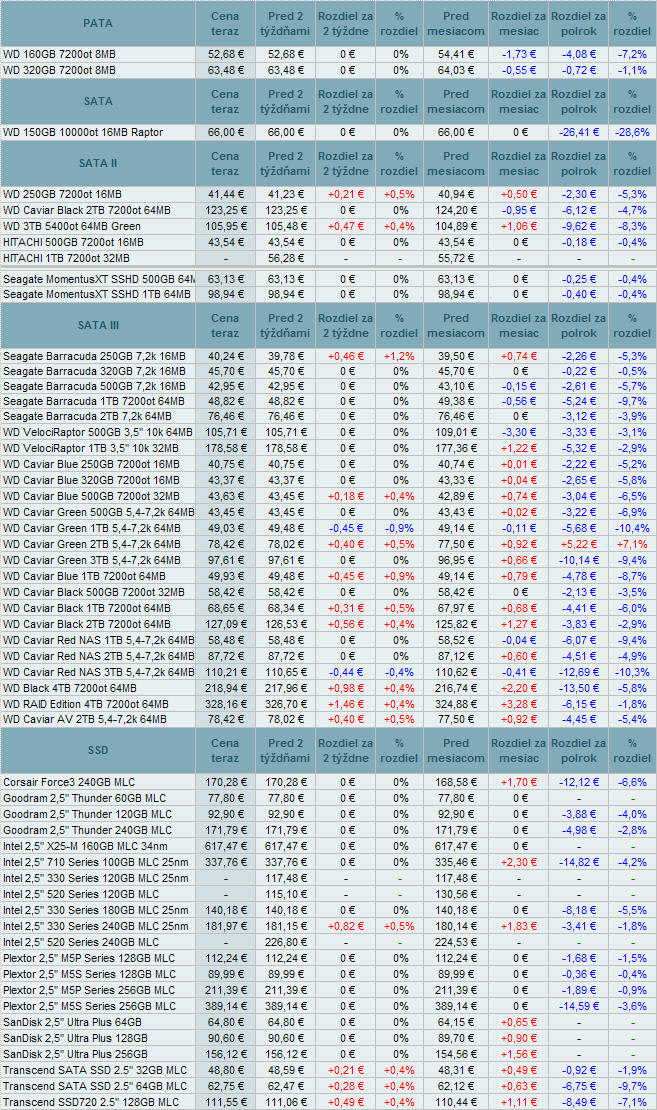Click the +7,1% difference cell
657x1110 pixels.
pyautogui.click(x=632, y=544)
